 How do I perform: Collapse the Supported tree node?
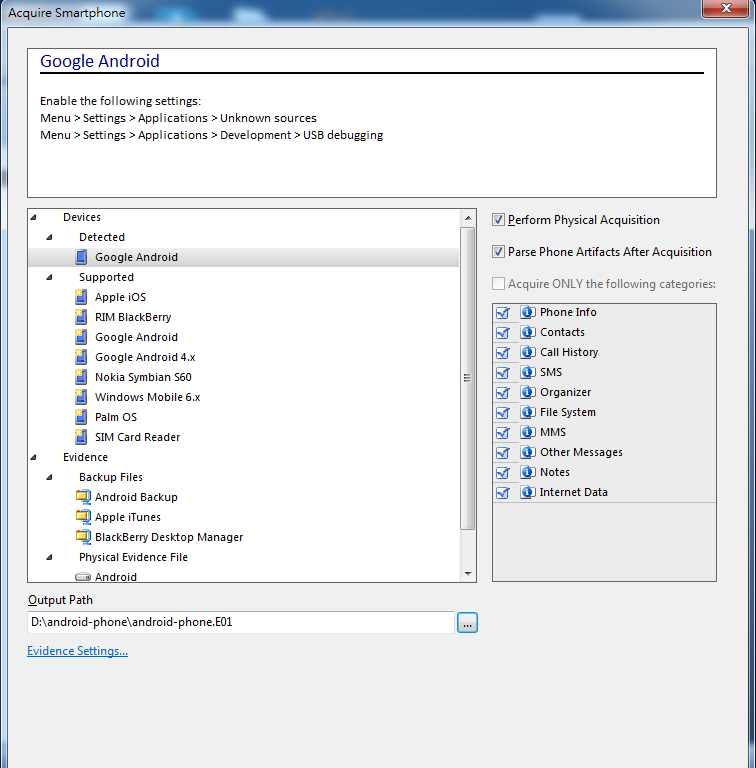click(x=49, y=277)
